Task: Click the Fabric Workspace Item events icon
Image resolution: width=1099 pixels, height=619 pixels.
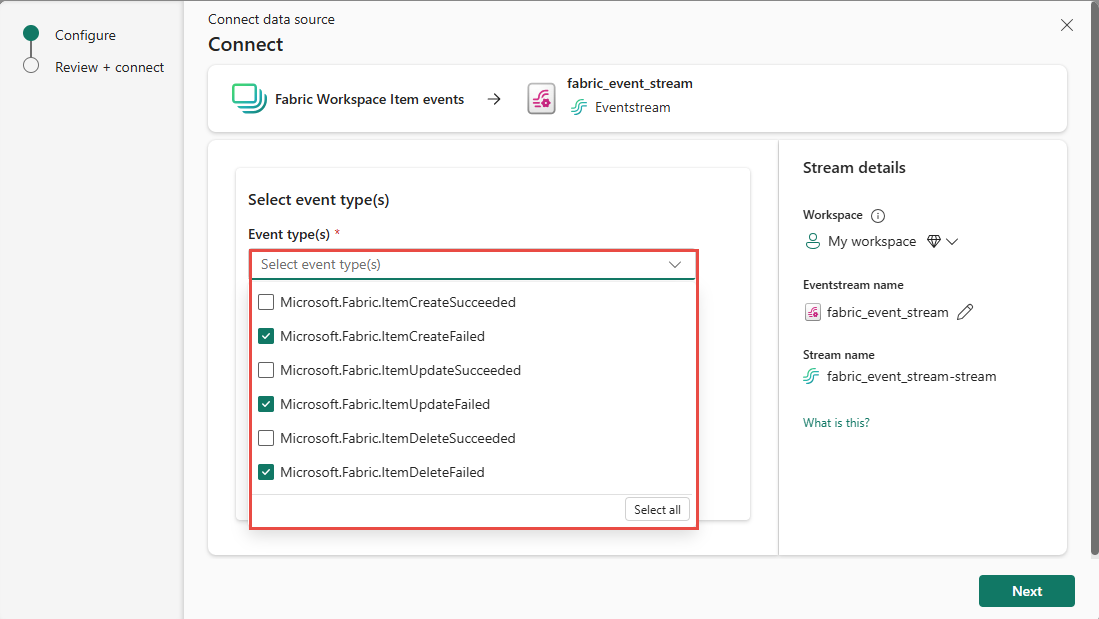Action: (x=249, y=99)
